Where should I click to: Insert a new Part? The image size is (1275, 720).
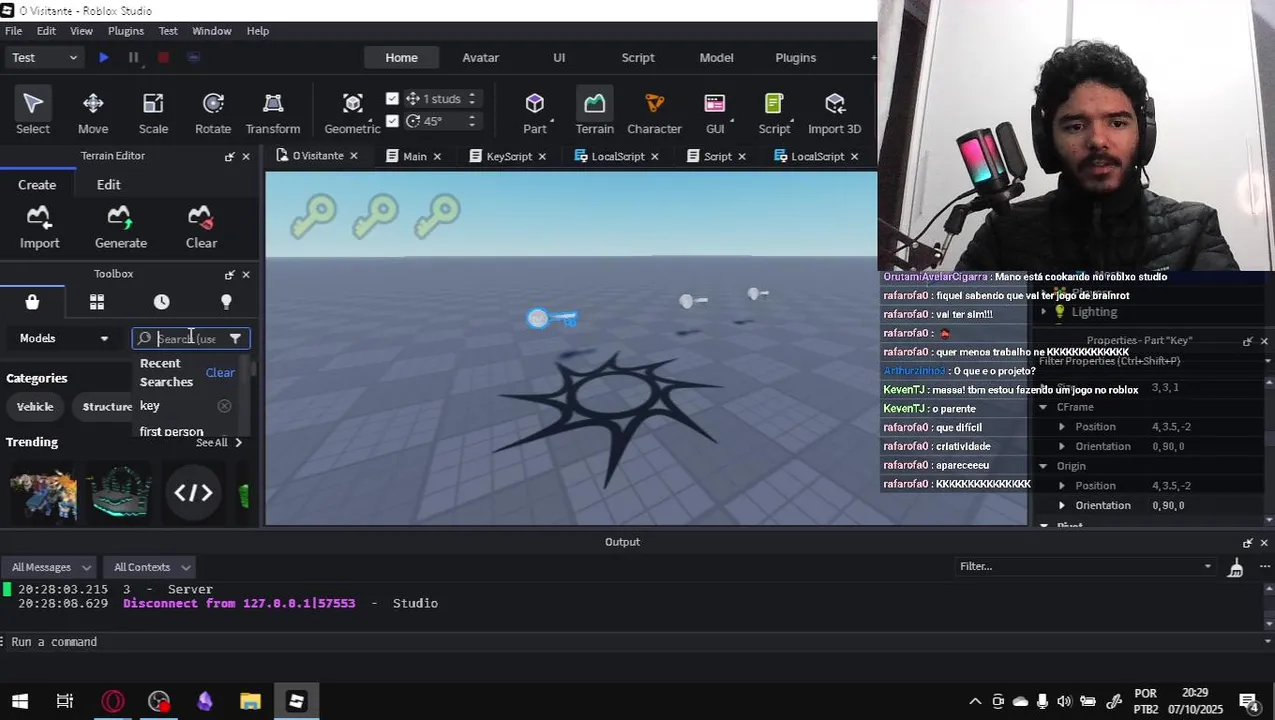click(x=535, y=112)
